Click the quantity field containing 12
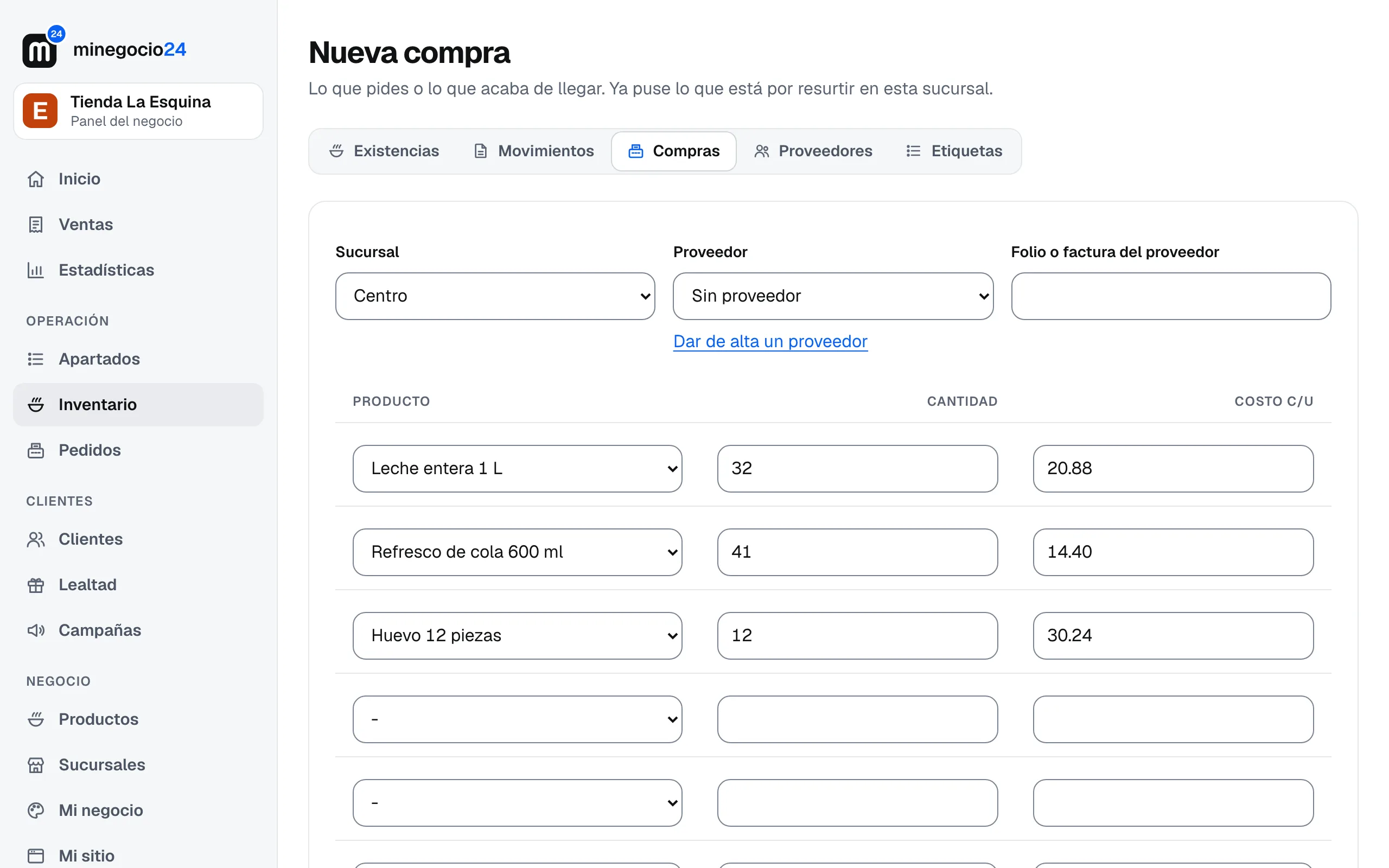Image resolution: width=1389 pixels, height=868 pixels. [x=857, y=635]
